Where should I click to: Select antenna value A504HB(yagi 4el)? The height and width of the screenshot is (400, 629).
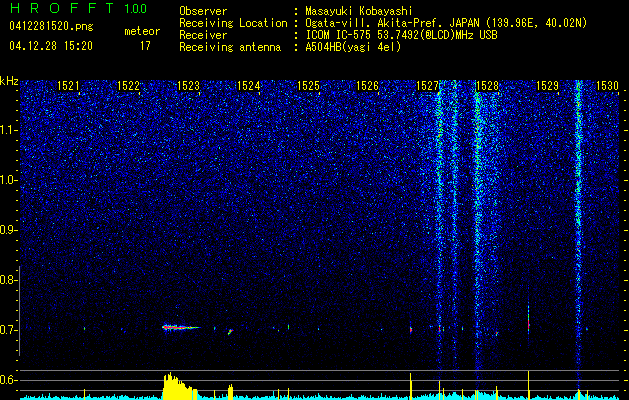pyautogui.click(x=353, y=47)
